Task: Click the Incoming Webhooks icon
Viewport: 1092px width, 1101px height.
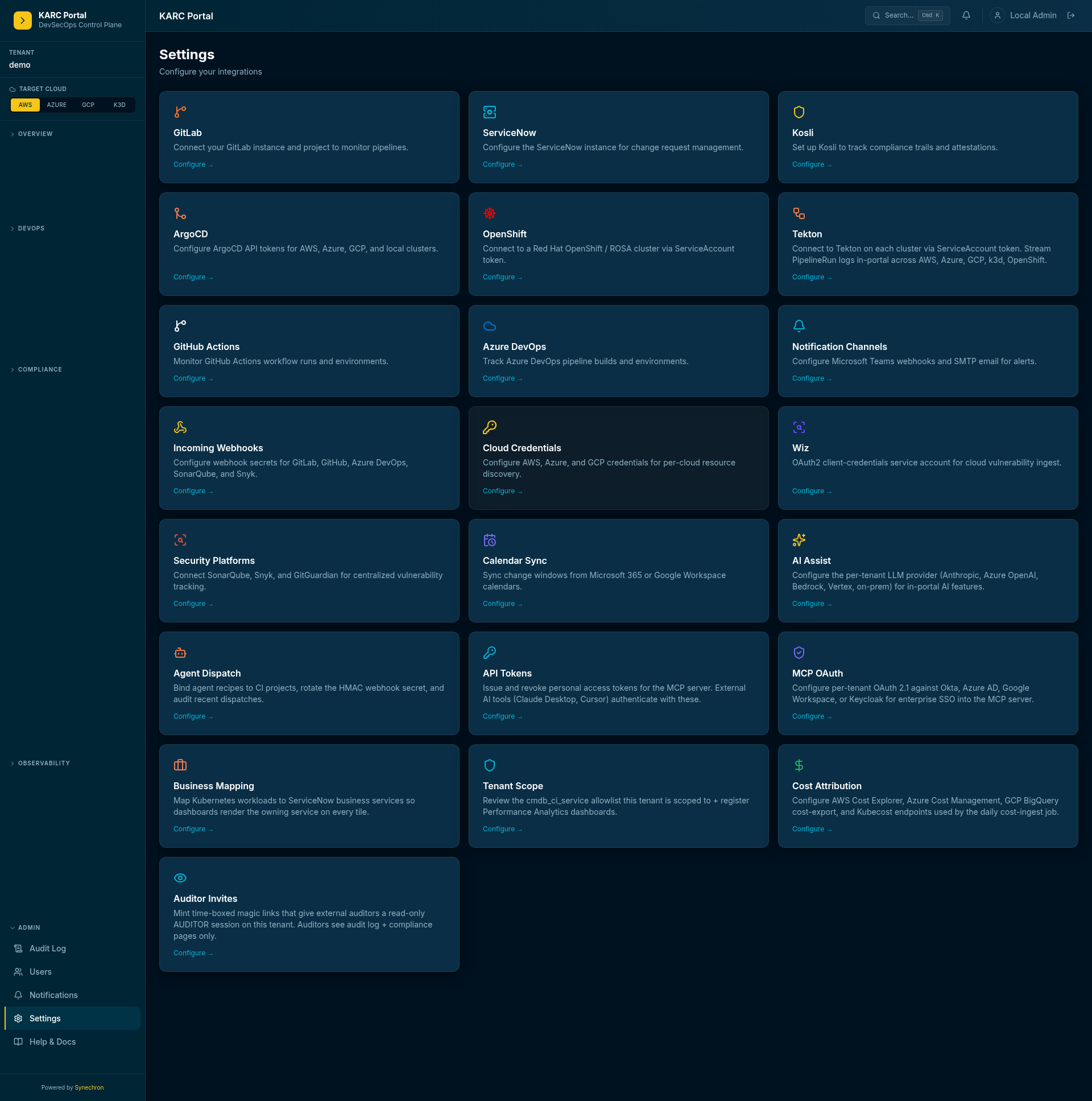Action: coord(180,427)
